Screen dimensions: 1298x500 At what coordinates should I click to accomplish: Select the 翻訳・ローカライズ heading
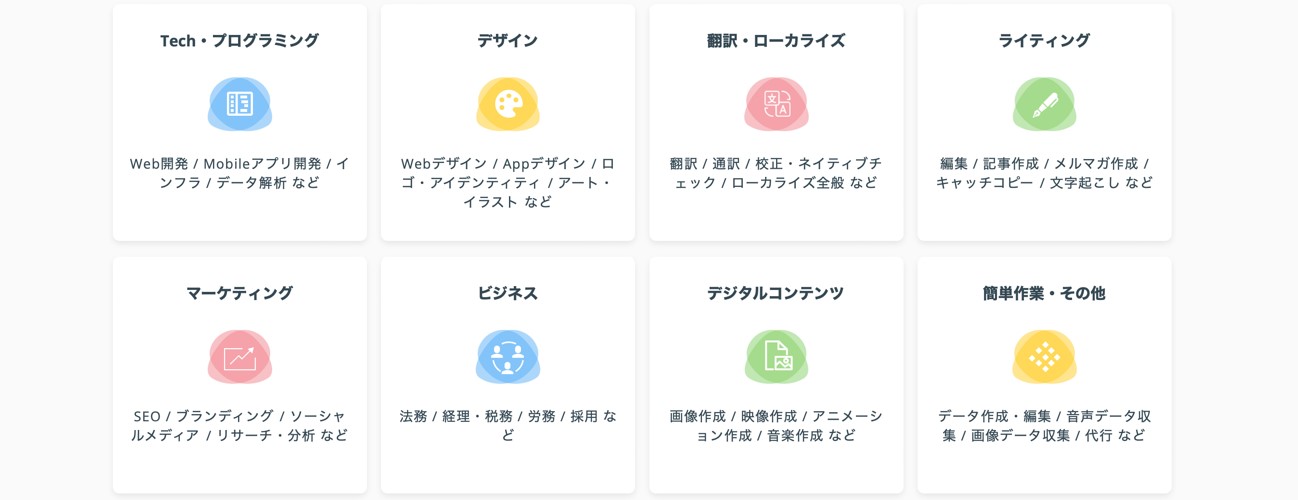(x=776, y=41)
